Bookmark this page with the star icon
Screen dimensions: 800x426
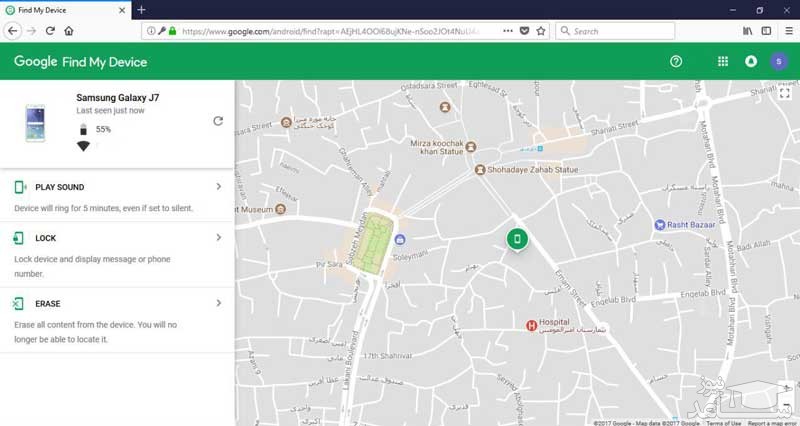(x=541, y=31)
